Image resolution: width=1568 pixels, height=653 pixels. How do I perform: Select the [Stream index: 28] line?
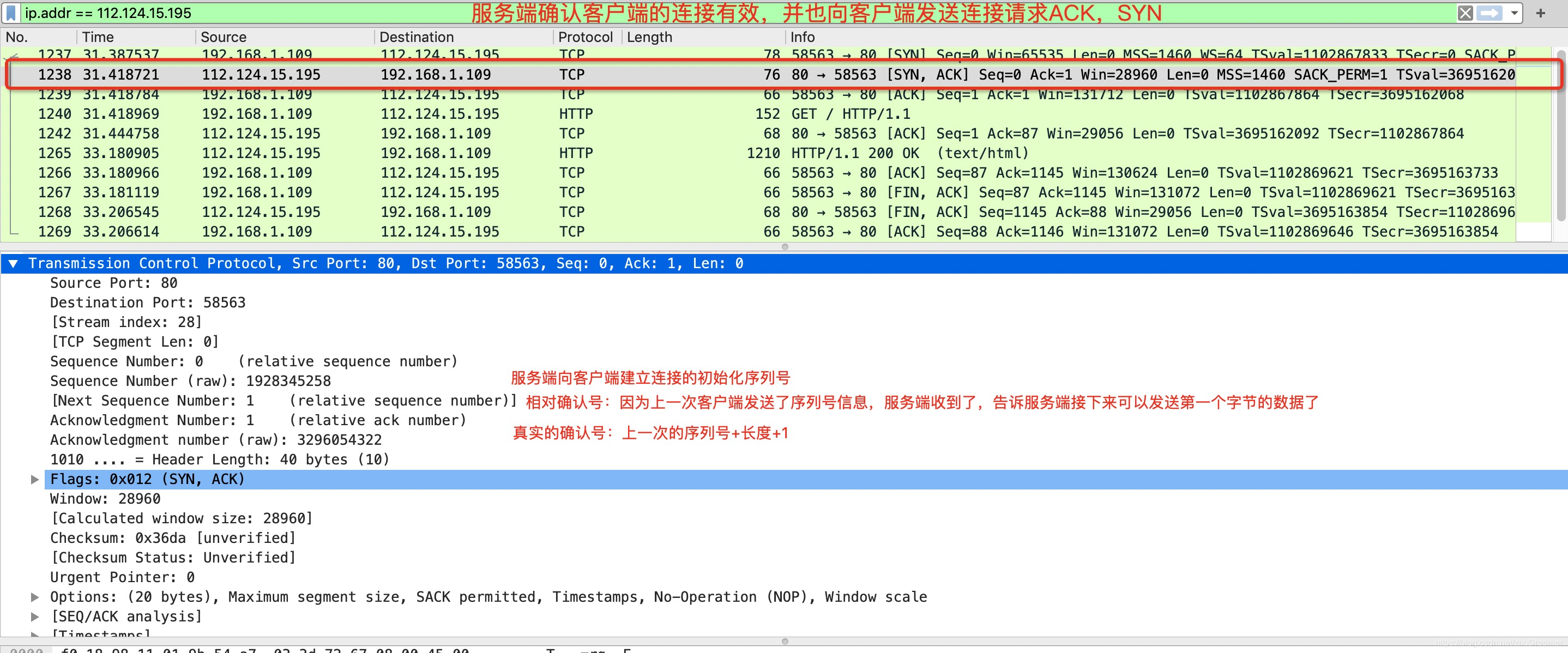click(126, 323)
